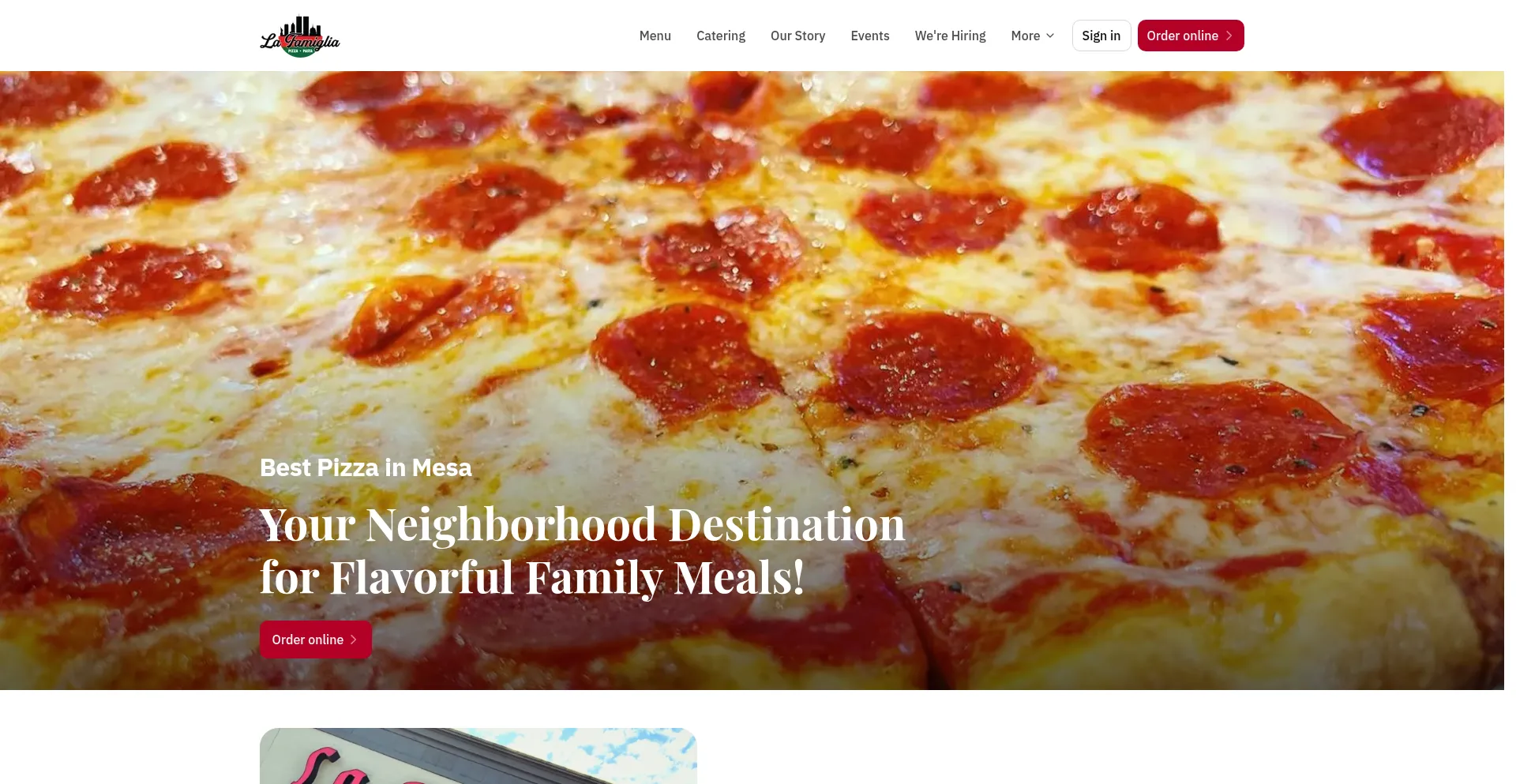This screenshot has width=1516, height=784.
Task: Go to the Catering page
Action: (720, 36)
